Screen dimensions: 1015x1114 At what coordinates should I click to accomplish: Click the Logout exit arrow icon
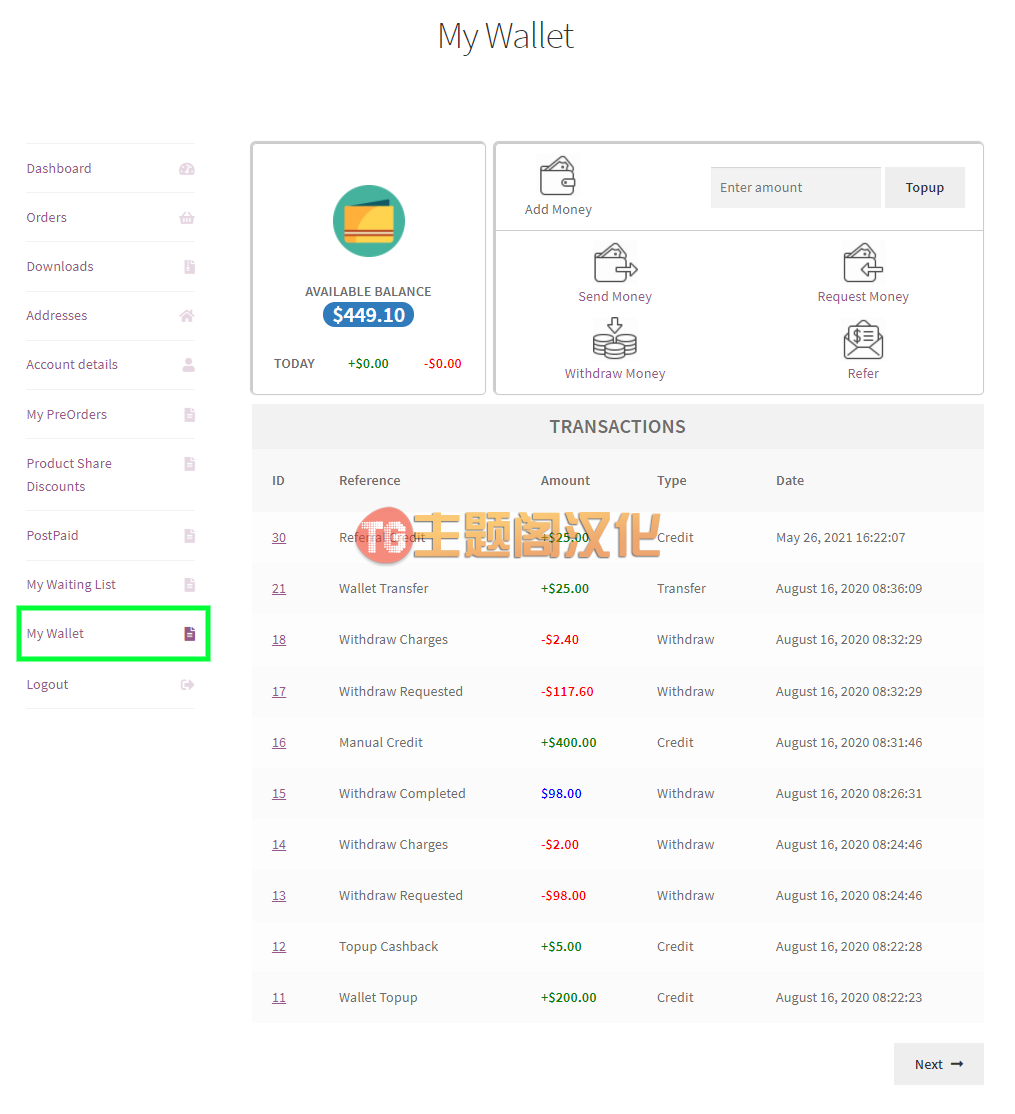click(x=188, y=685)
